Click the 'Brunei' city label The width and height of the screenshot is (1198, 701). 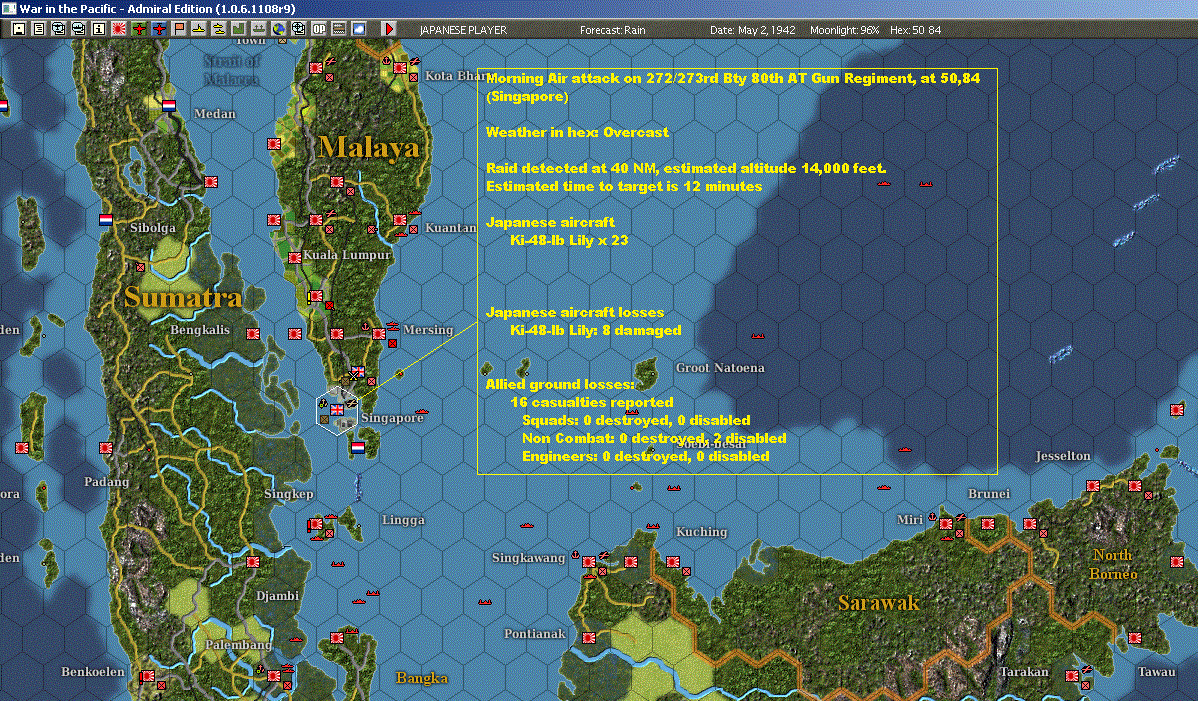(x=989, y=493)
